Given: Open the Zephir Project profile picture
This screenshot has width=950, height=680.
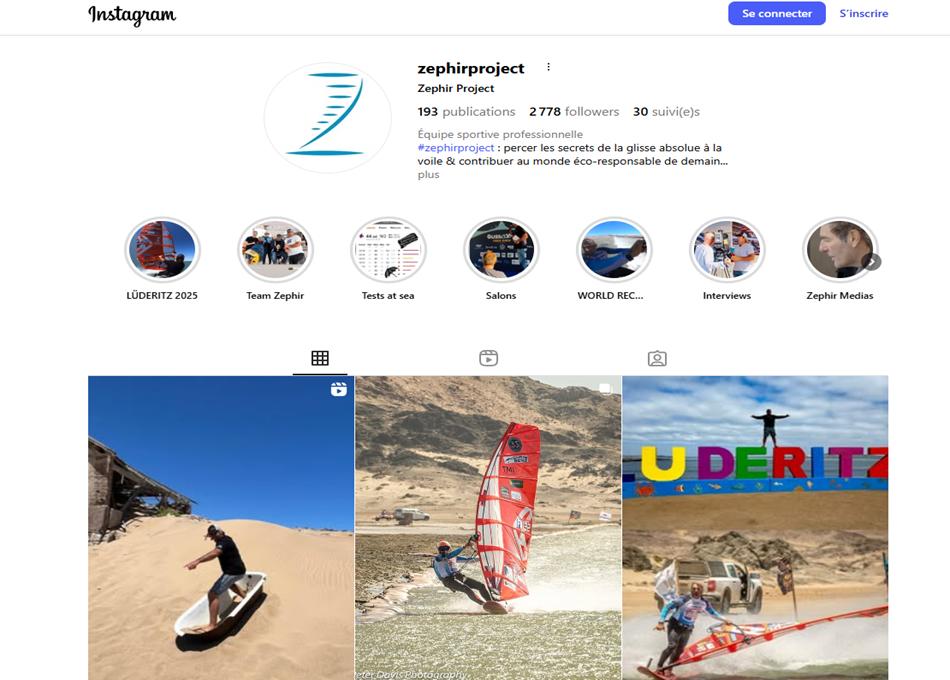Looking at the screenshot, I should click(328, 118).
